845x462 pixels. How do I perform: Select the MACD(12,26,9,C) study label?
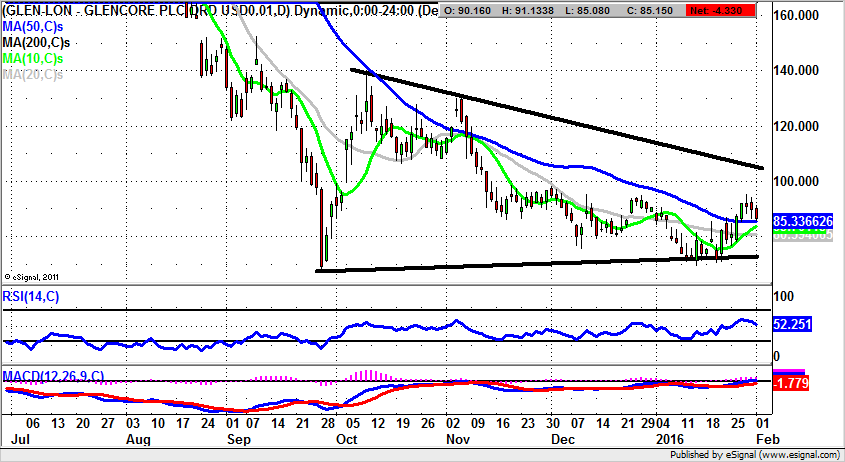(x=53, y=376)
